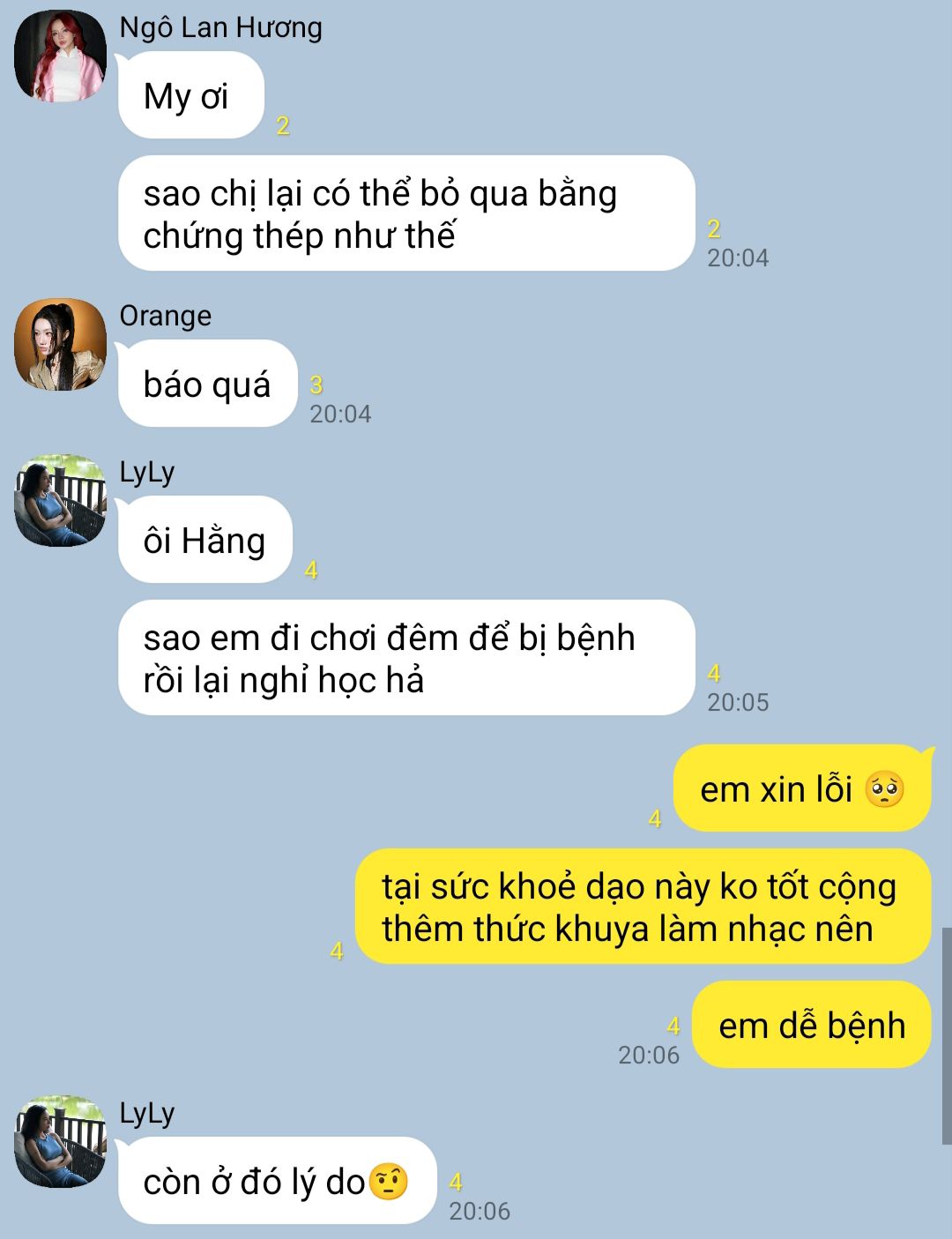Select the 'My ơi' message bubble
Image resolution: width=952 pixels, height=1239 pixels.
tap(190, 95)
